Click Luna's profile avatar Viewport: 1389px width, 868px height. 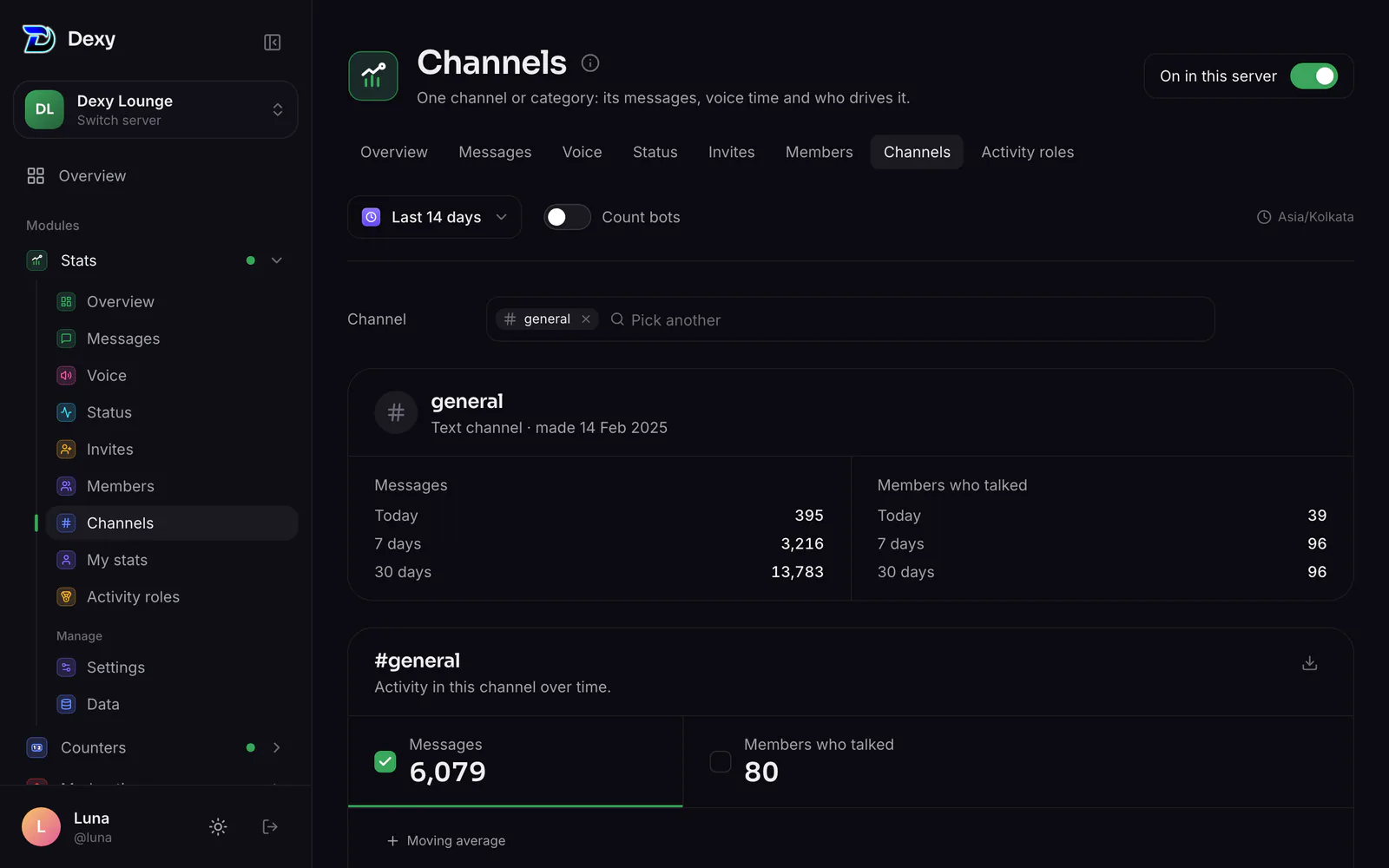(x=41, y=826)
